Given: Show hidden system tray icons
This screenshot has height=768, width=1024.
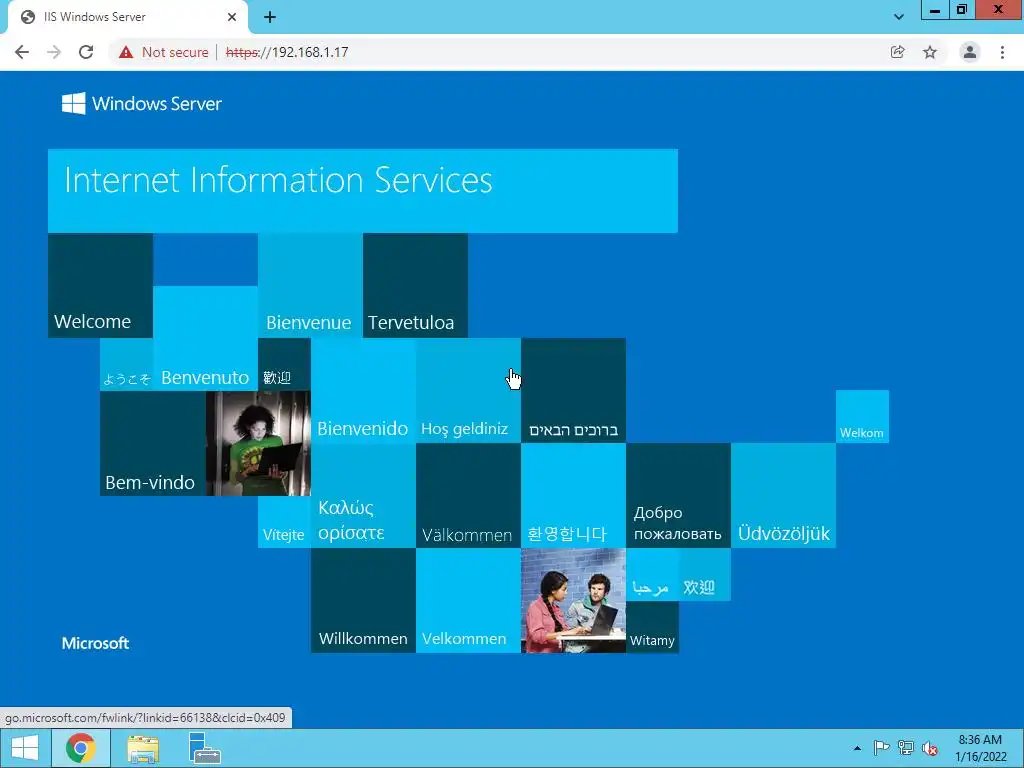Looking at the screenshot, I should pos(857,748).
